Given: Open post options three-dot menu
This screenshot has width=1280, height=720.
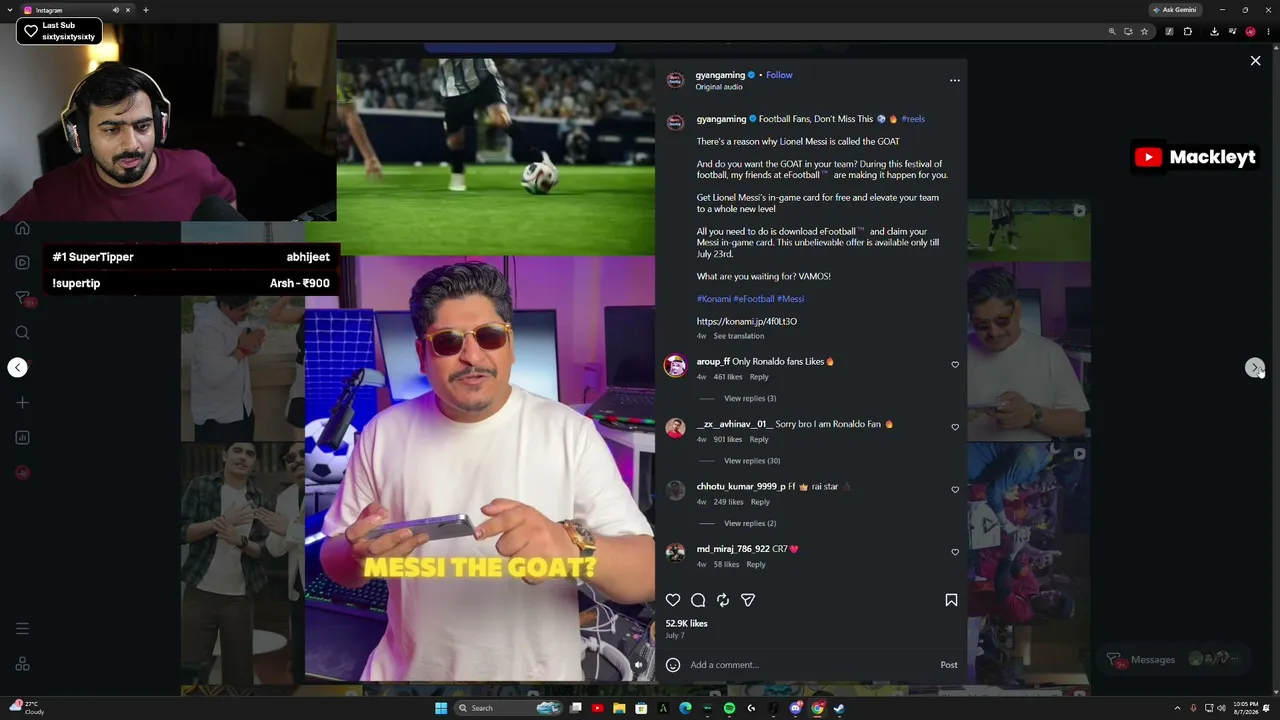Looking at the screenshot, I should [955, 80].
